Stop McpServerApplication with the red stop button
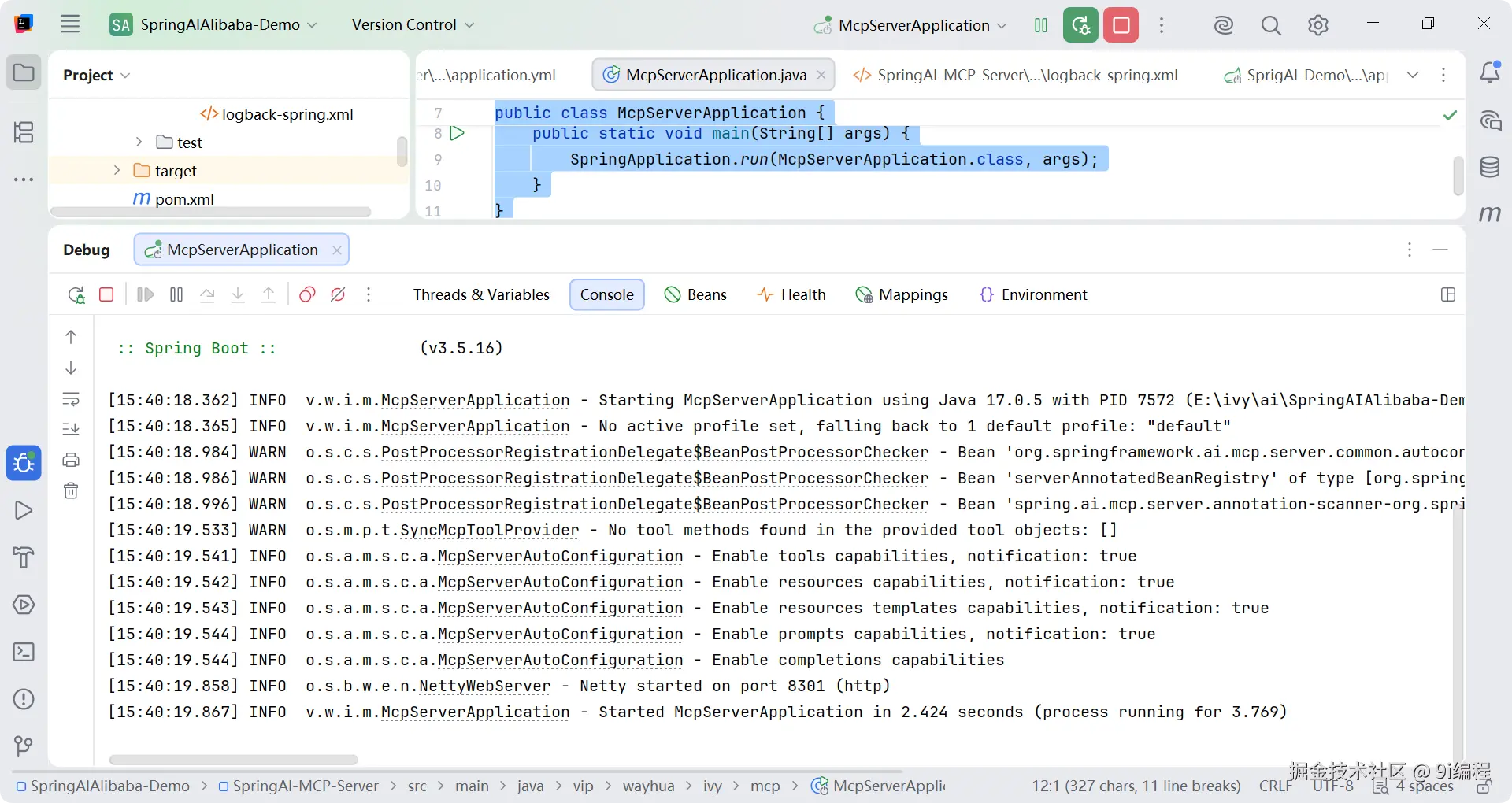The height and width of the screenshot is (803, 1512). click(x=1121, y=25)
